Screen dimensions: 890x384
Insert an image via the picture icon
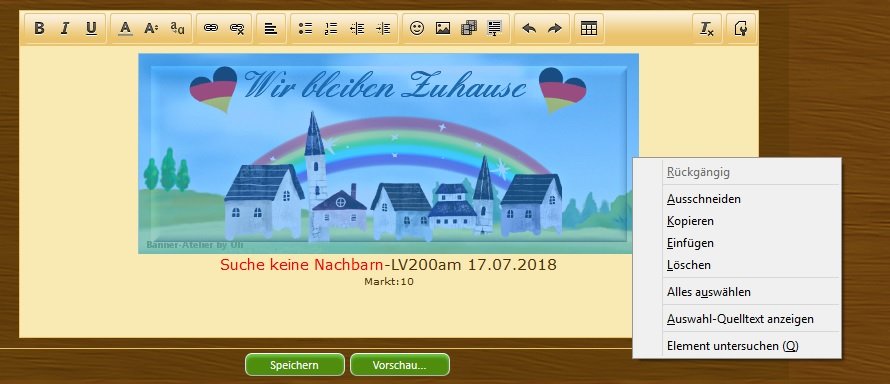[443, 28]
